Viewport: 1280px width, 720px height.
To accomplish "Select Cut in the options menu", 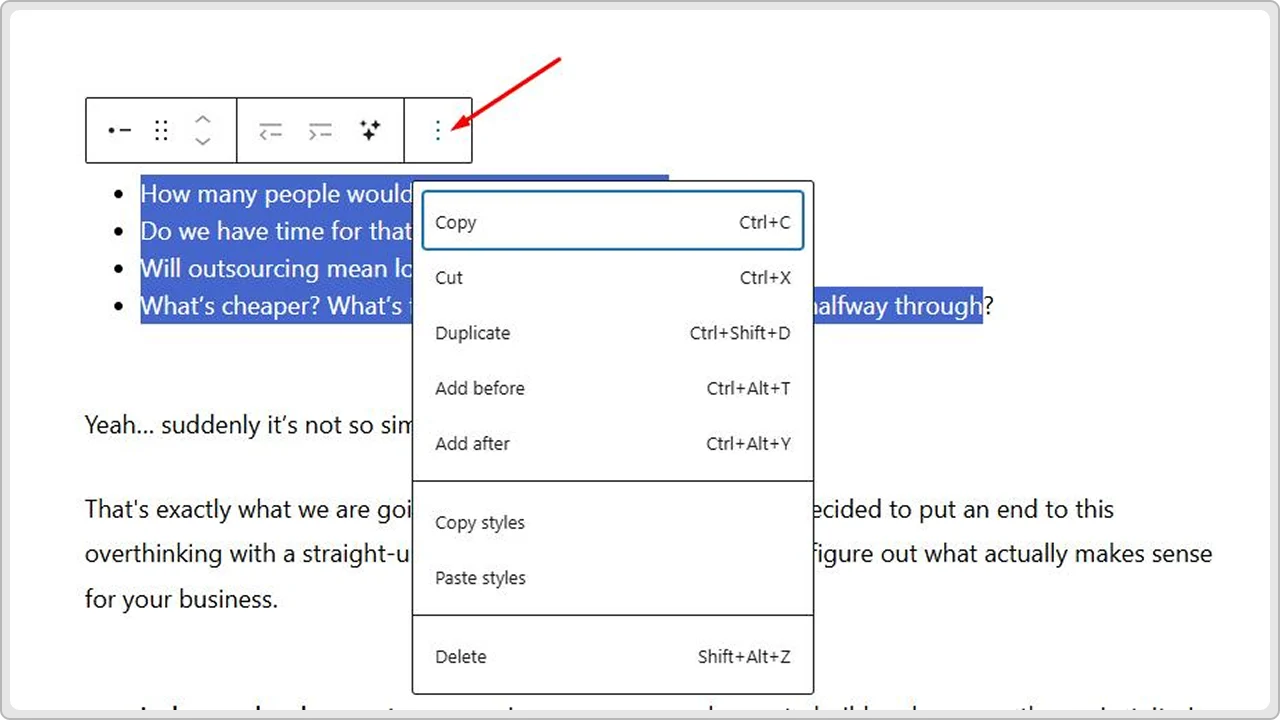I will pyautogui.click(x=612, y=278).
